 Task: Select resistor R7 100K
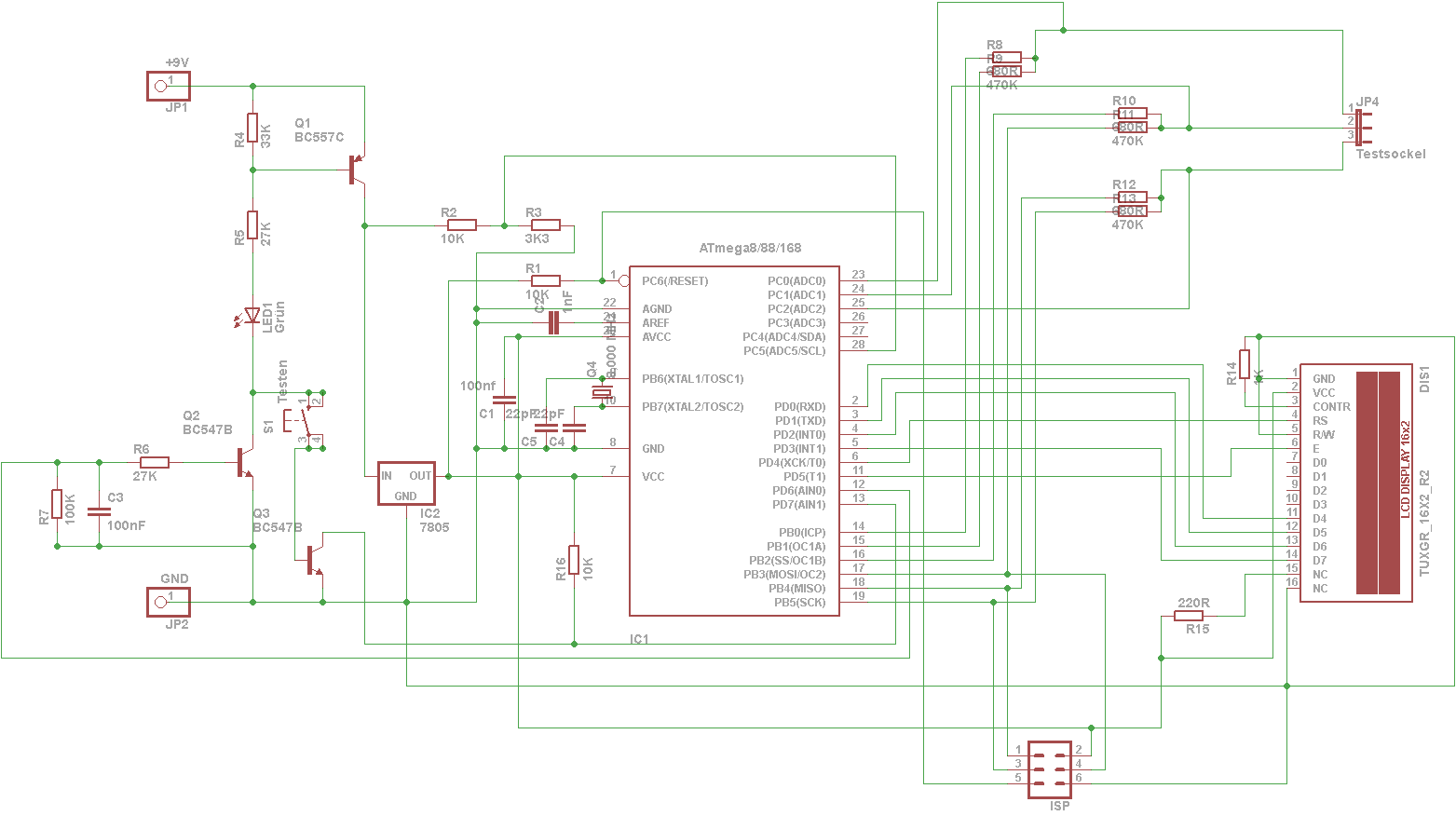pos(57,504)
